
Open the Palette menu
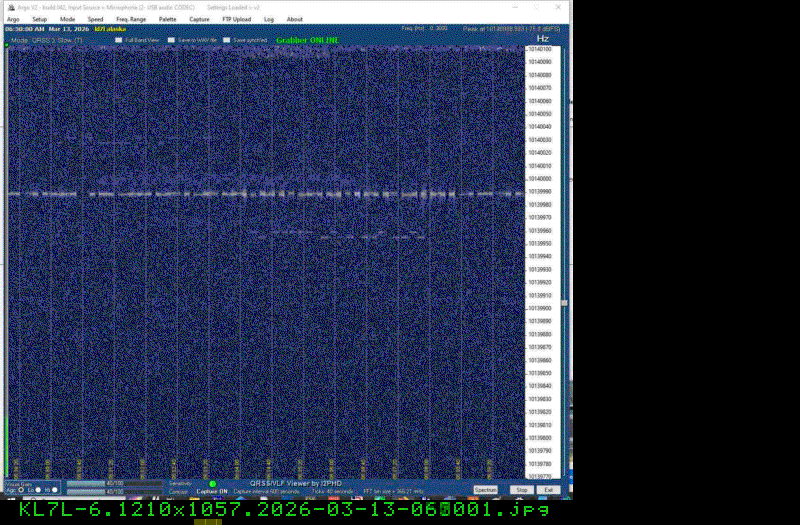pos(167,19)
